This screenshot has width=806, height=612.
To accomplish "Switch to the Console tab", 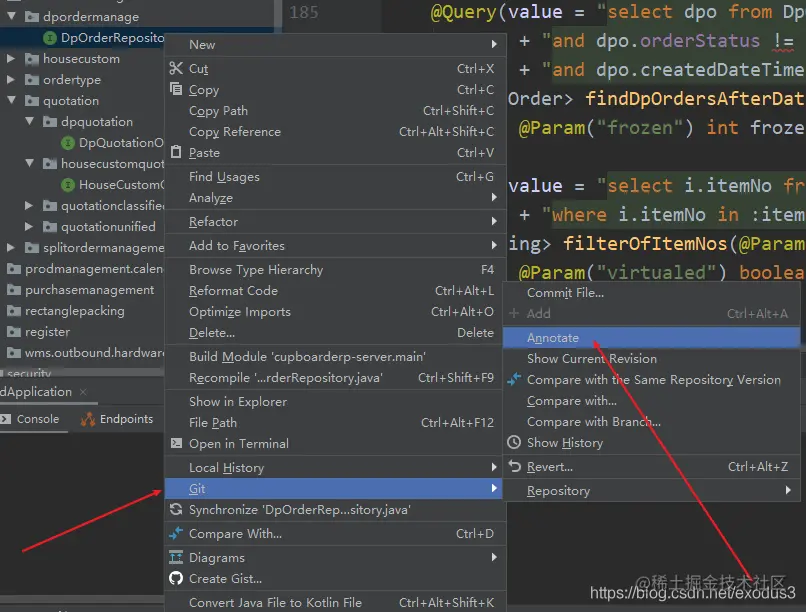I will click(32, 419).
